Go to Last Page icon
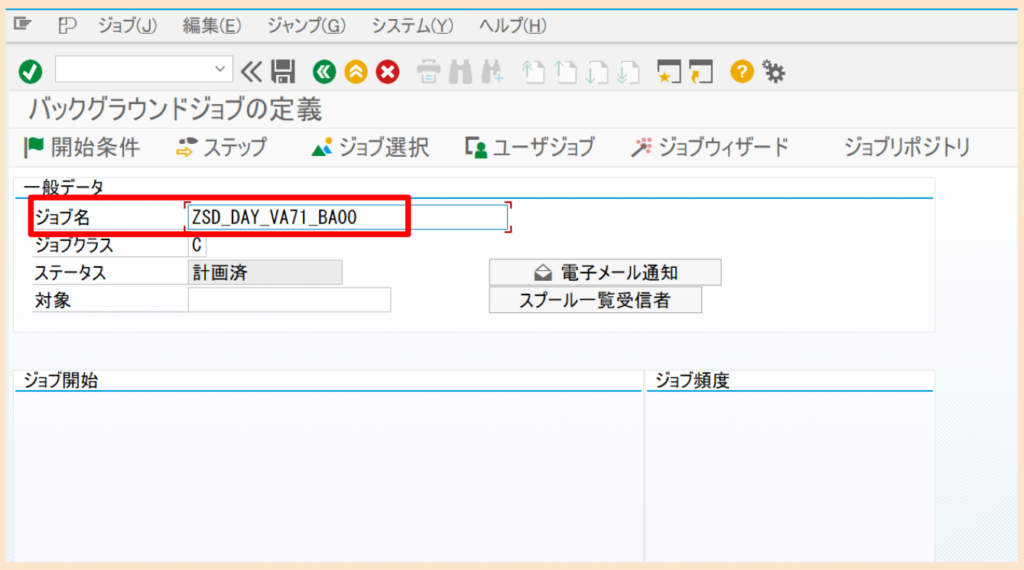1024x570 pixels. (x=629, y=72)
